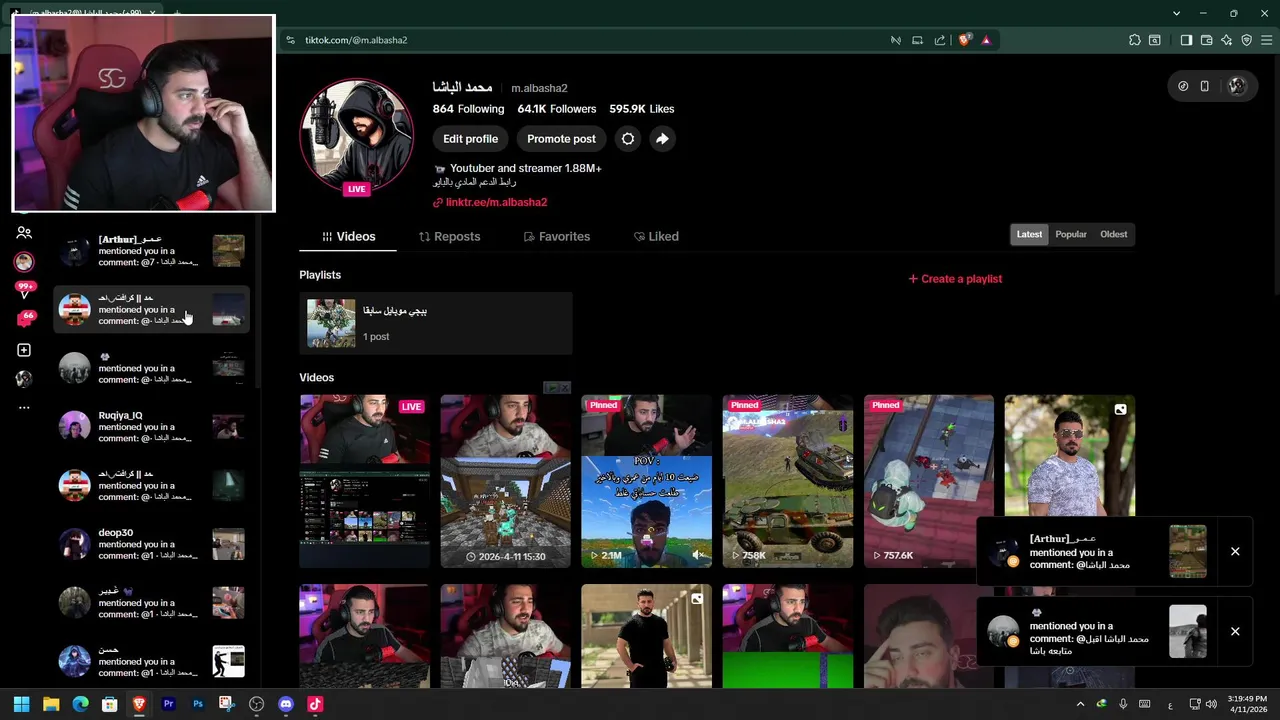Viewport: 1280px width, 720px height.
Task: Open the pinned video with 2.1M views
Action: pos(647,481)
